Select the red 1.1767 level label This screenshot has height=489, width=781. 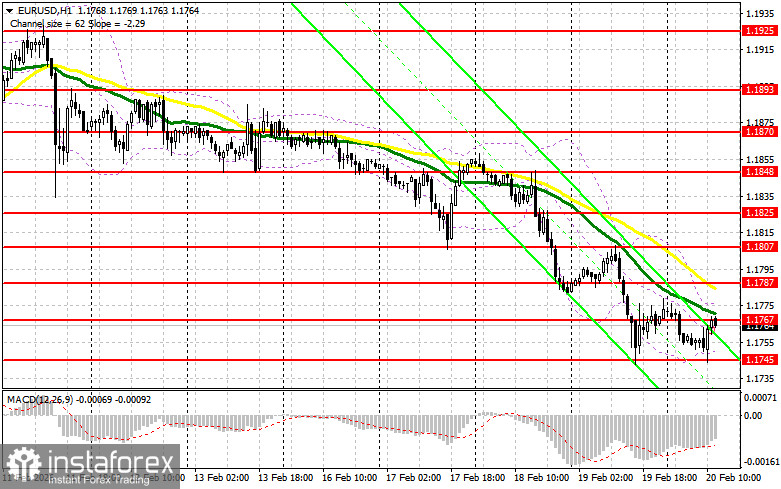tap(760, 319)
